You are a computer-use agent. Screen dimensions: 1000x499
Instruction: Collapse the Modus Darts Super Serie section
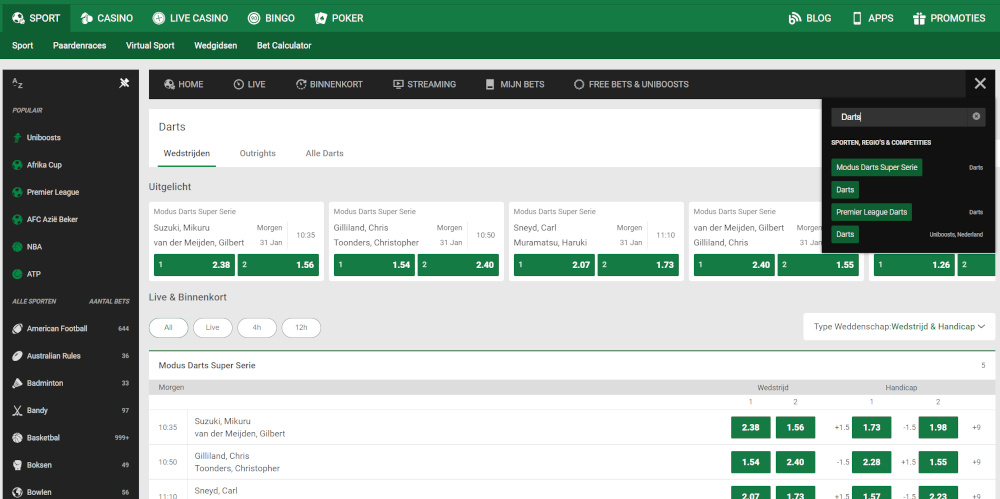click(571, 366)
